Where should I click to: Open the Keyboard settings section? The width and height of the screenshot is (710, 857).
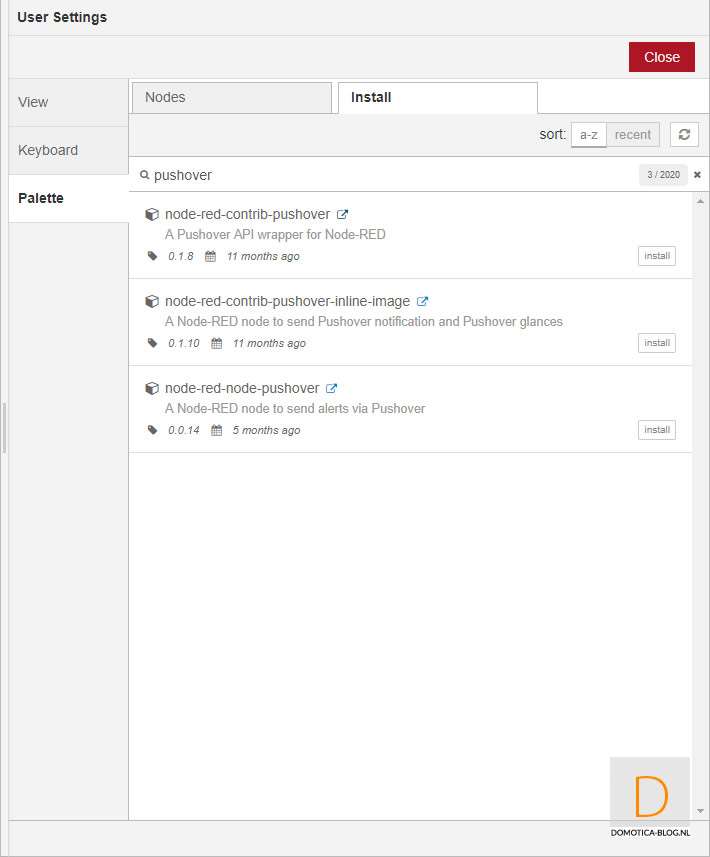click(68, 150)
